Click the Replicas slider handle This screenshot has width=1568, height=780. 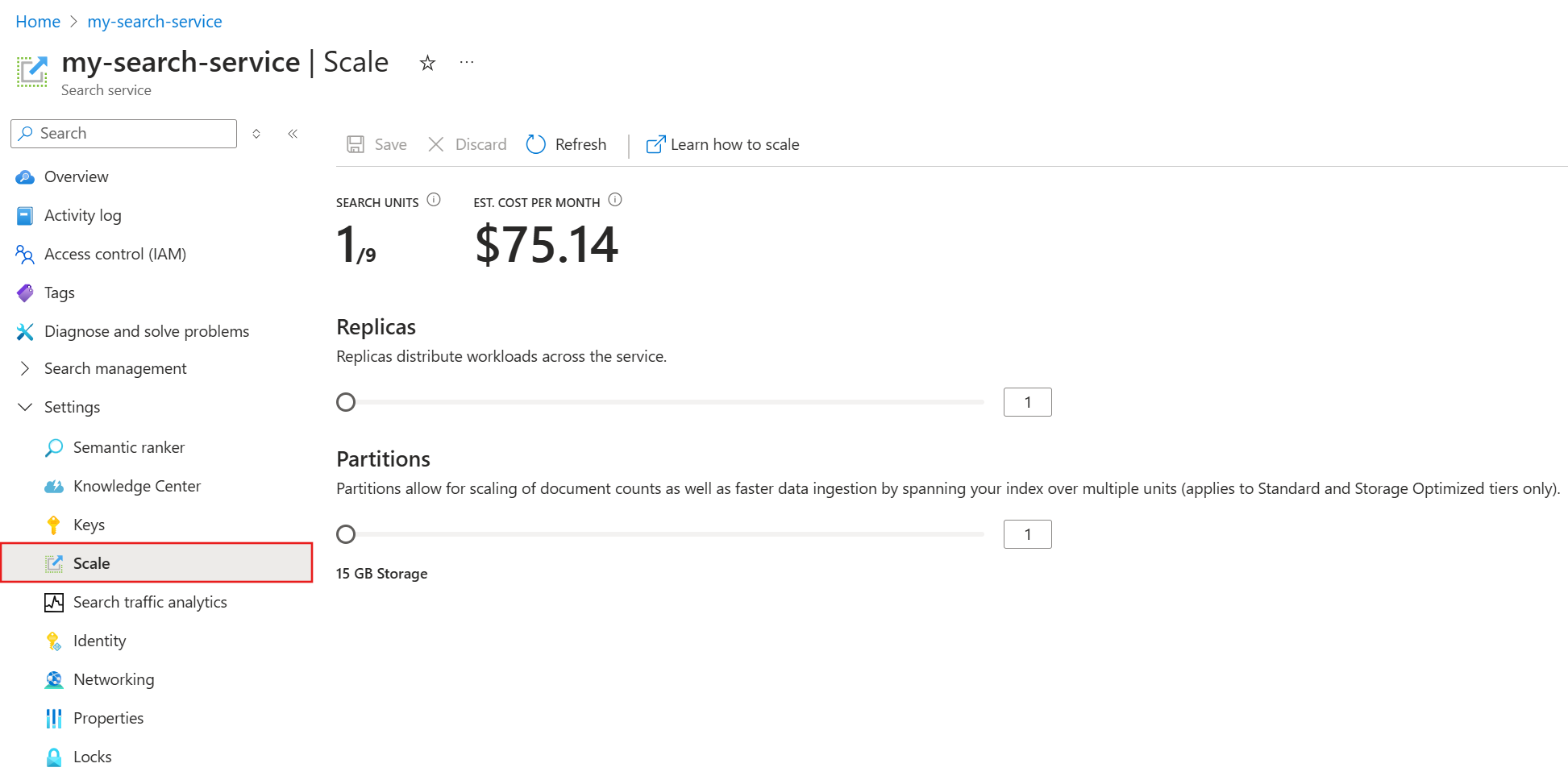(346, 402)
